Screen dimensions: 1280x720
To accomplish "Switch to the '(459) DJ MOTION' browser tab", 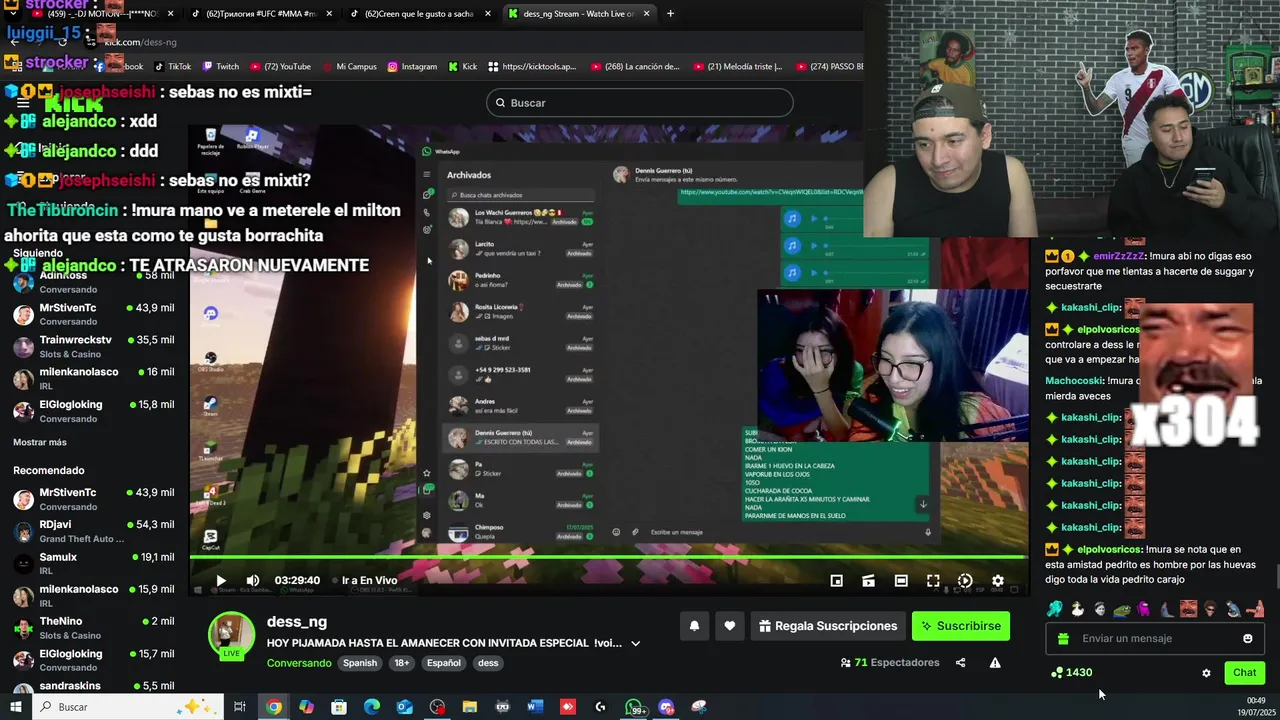I will pos(100,14).
